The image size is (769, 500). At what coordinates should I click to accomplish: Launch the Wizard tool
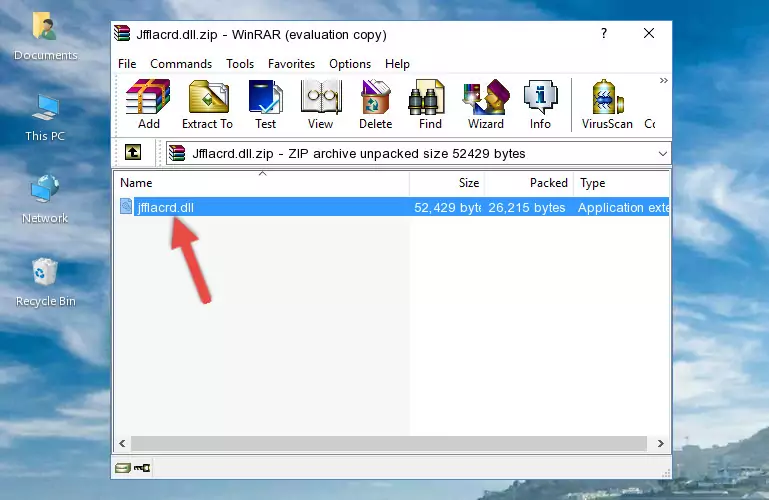pos(486,104)
